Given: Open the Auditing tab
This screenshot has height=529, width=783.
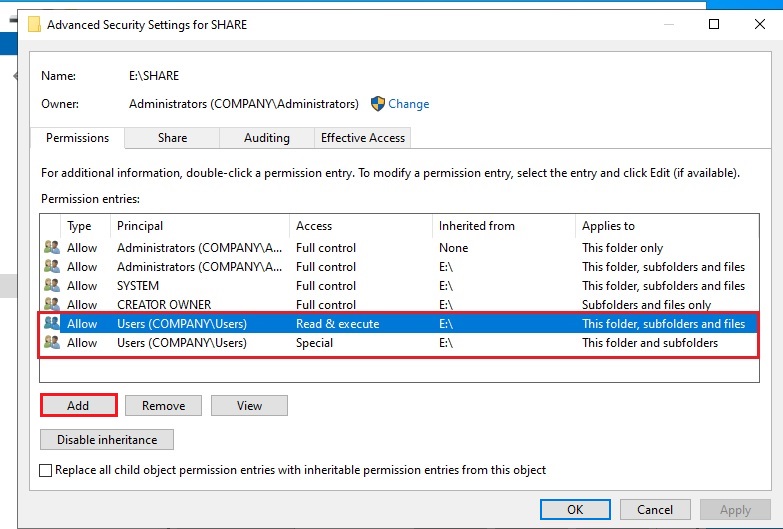Looking at the screenshot, I should (x=267, y=138).
